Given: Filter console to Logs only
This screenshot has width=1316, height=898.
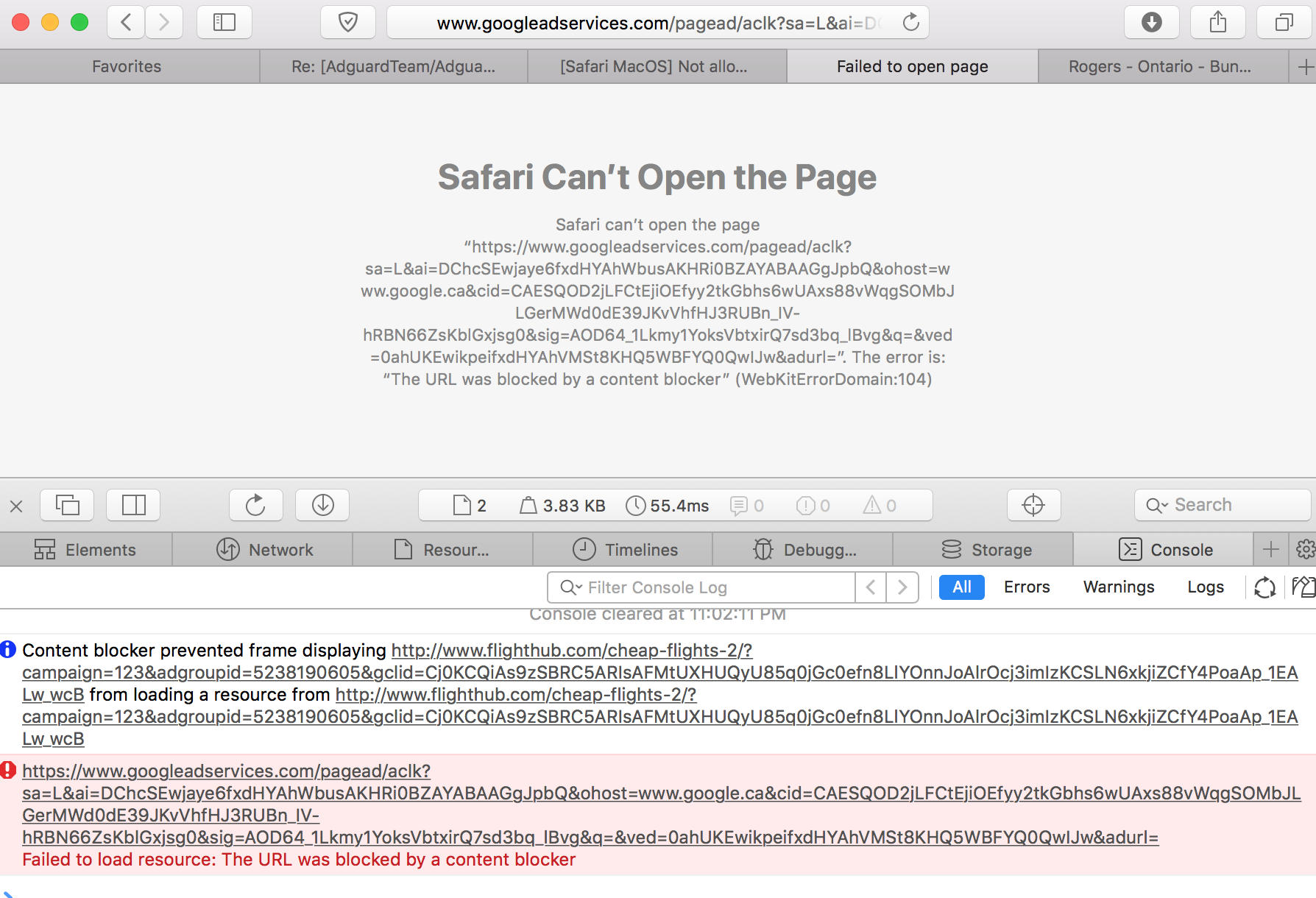Looking at the screenshot, I should click(1205, 587).
